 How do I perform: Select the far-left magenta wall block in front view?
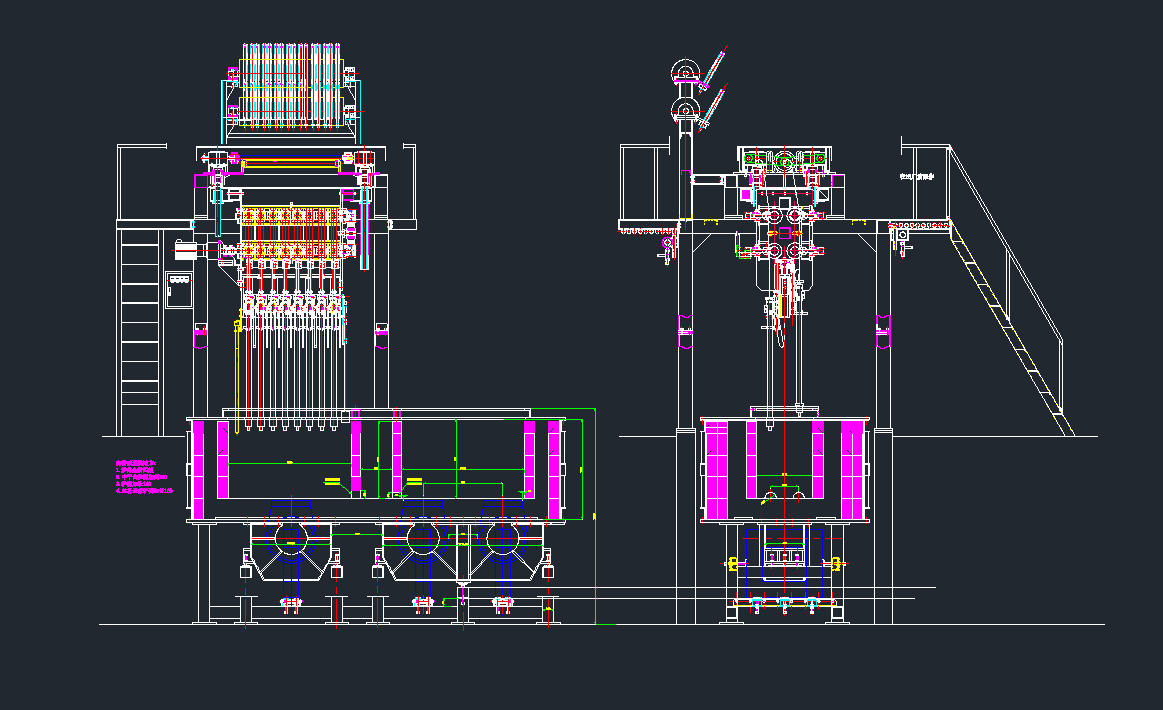tap(197, 469)
